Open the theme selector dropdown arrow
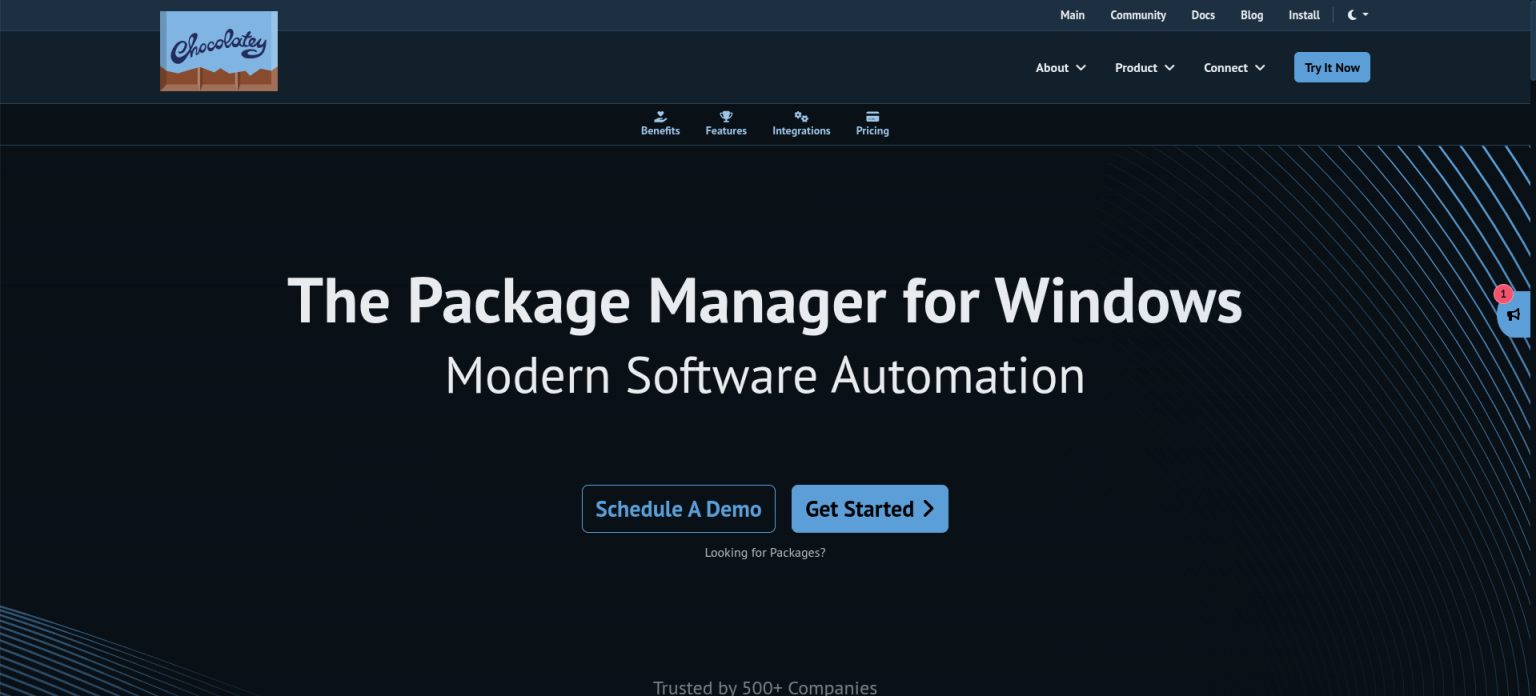 tap(1364, 15)
